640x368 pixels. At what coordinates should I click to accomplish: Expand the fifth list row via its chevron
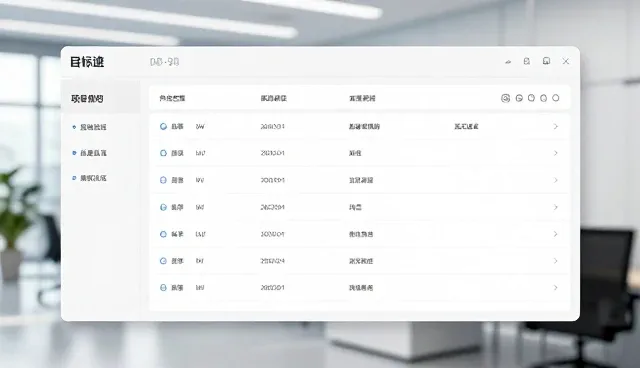tap(556, 234)
